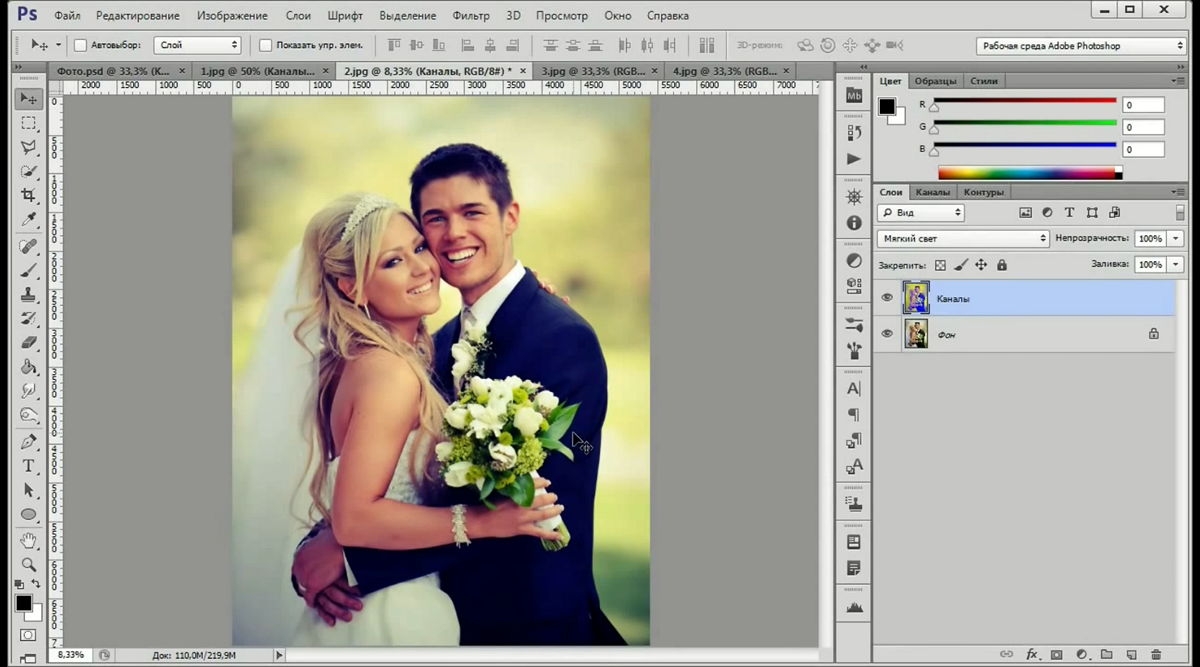Open the Layers panel flyout menu
Image resolution: width=1200 pixels, height=667 pixels.
click(x=1177, y=192)
